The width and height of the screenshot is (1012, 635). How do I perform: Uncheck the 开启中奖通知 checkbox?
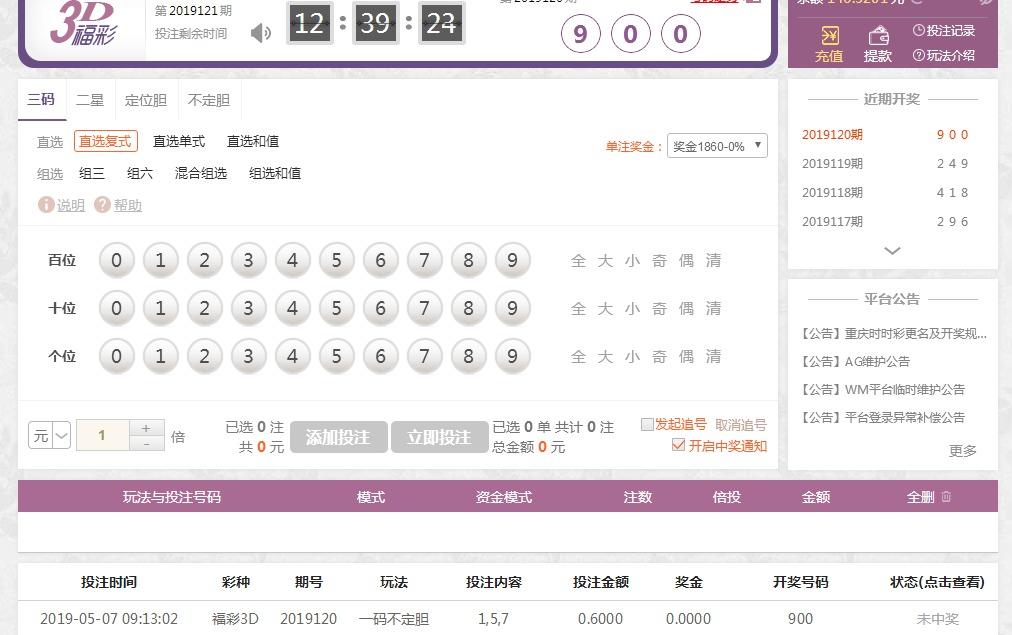pyautogui.click(x=679, y=446)
